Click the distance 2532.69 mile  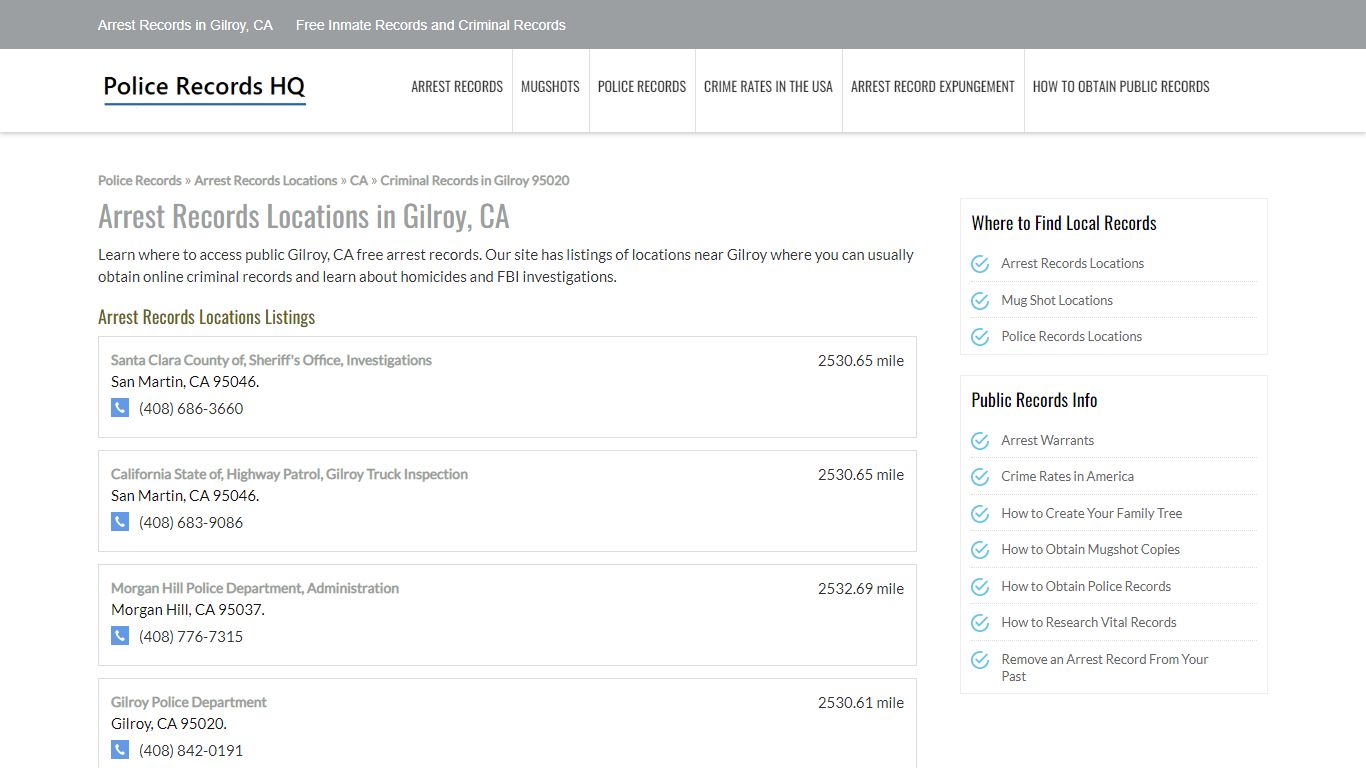[x=861, y=588]
